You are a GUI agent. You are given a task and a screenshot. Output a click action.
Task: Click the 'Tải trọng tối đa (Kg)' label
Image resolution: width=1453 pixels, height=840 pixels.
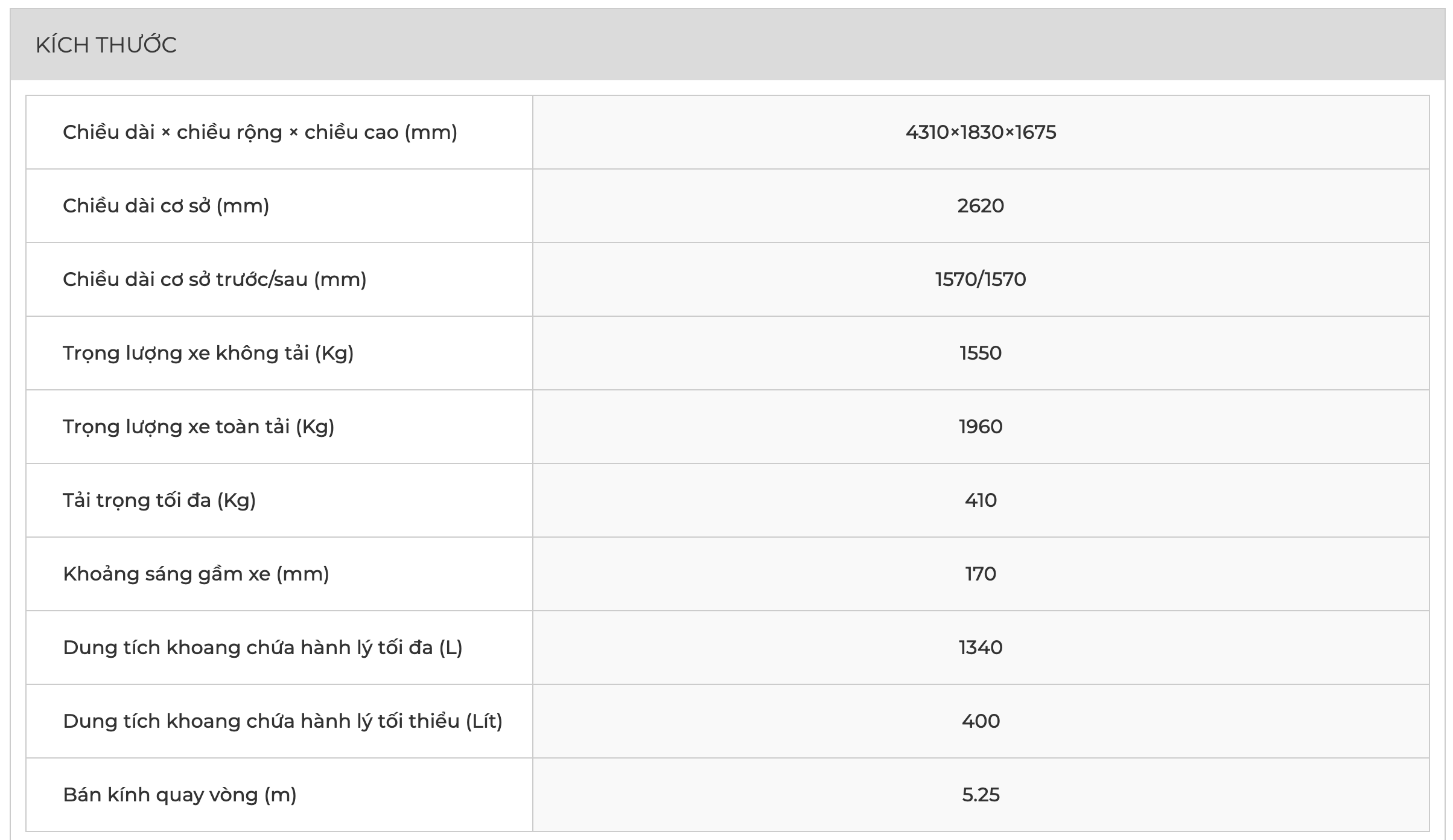[159, 500]
